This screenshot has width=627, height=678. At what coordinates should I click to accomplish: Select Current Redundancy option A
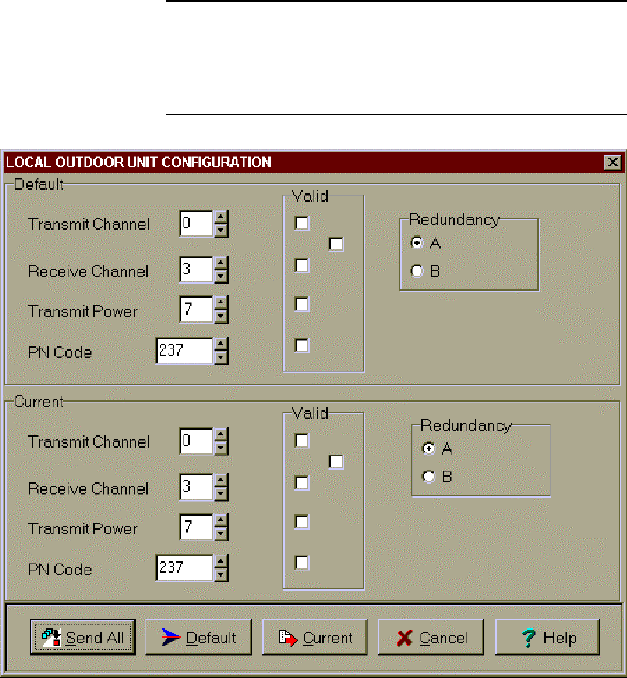429,449
